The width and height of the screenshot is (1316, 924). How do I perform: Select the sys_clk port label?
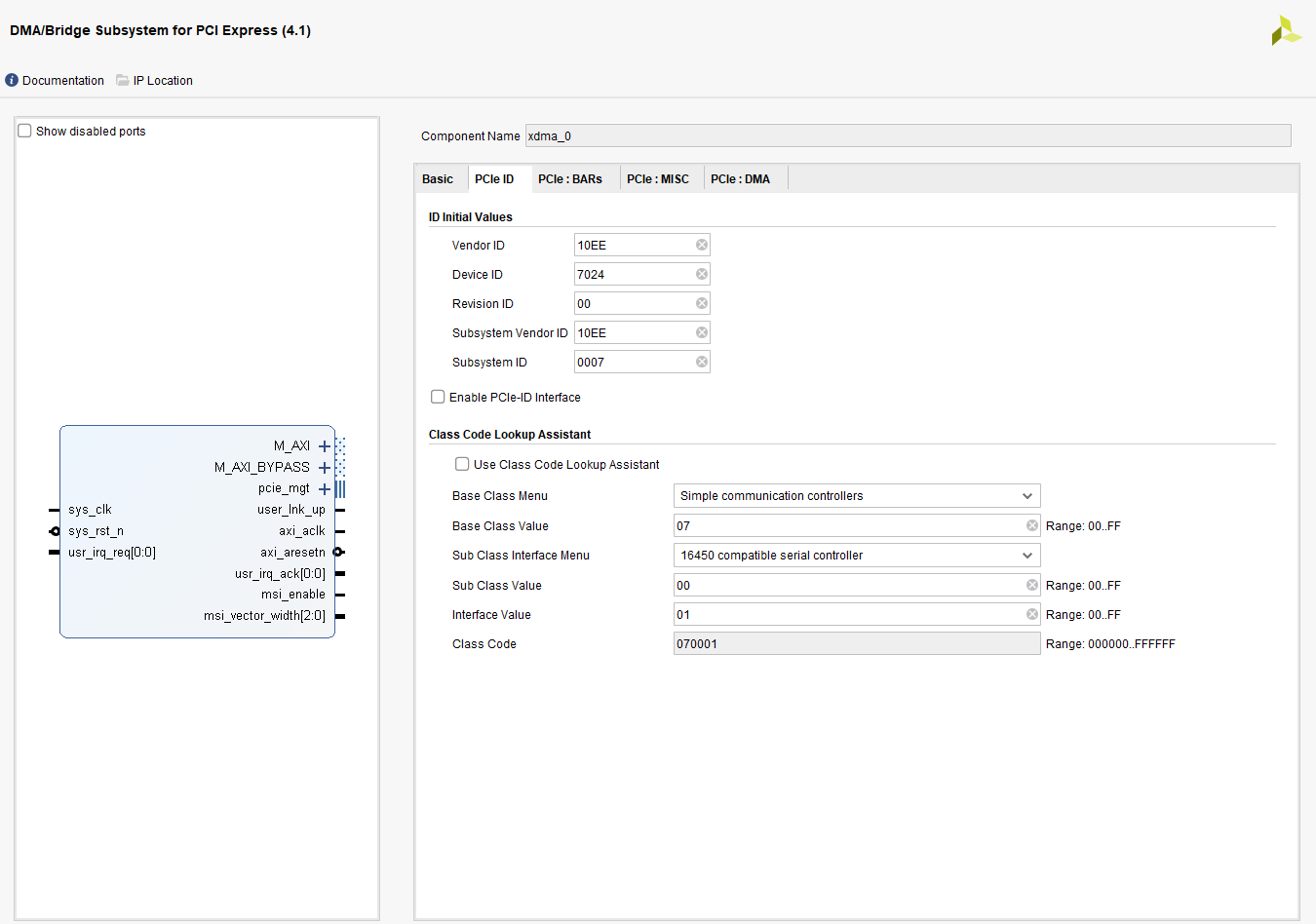pos(90,510)
